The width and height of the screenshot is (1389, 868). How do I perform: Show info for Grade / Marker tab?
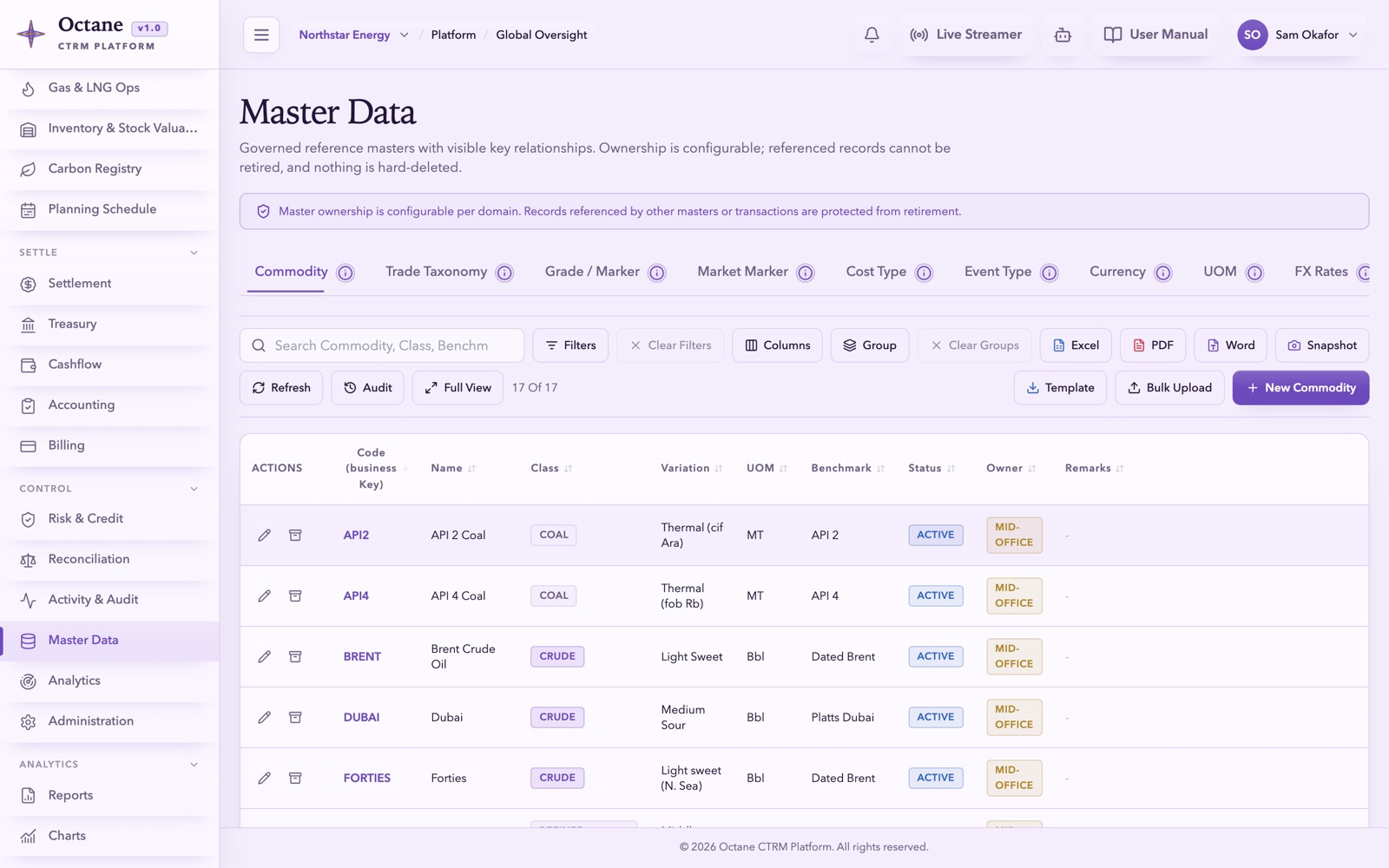point(657,273)
